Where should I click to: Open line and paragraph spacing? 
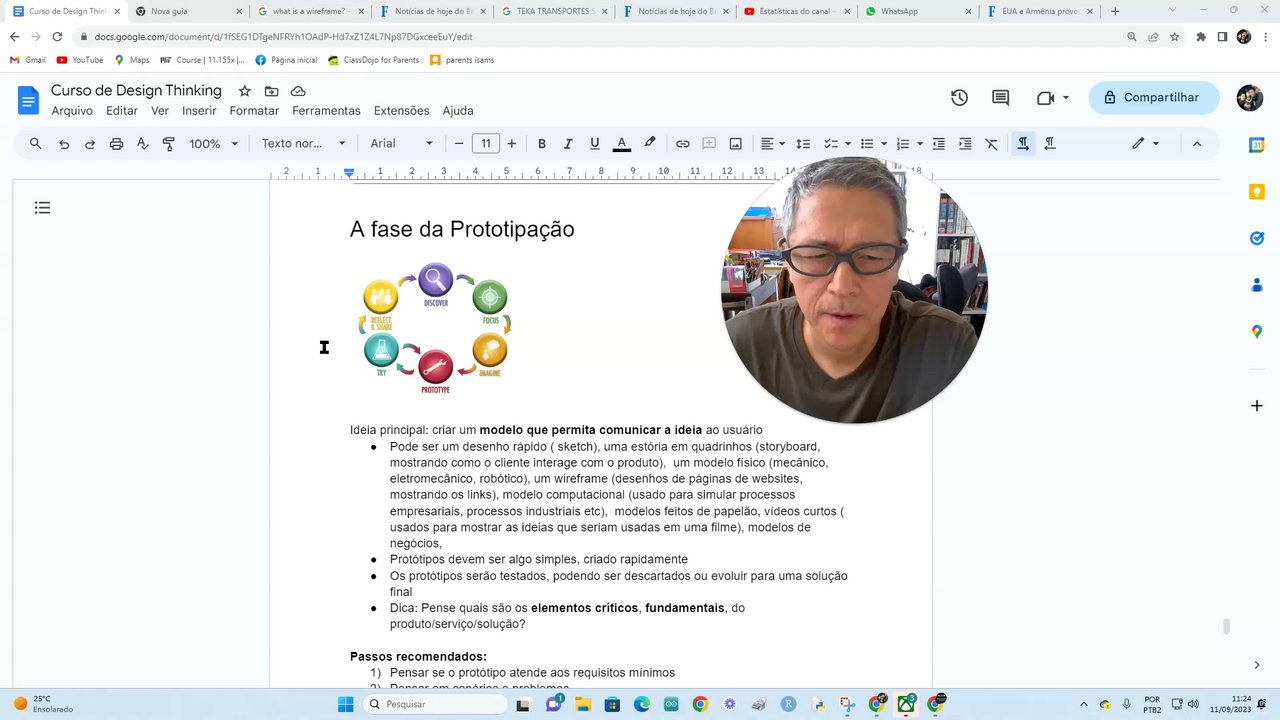tap(802, 144)
